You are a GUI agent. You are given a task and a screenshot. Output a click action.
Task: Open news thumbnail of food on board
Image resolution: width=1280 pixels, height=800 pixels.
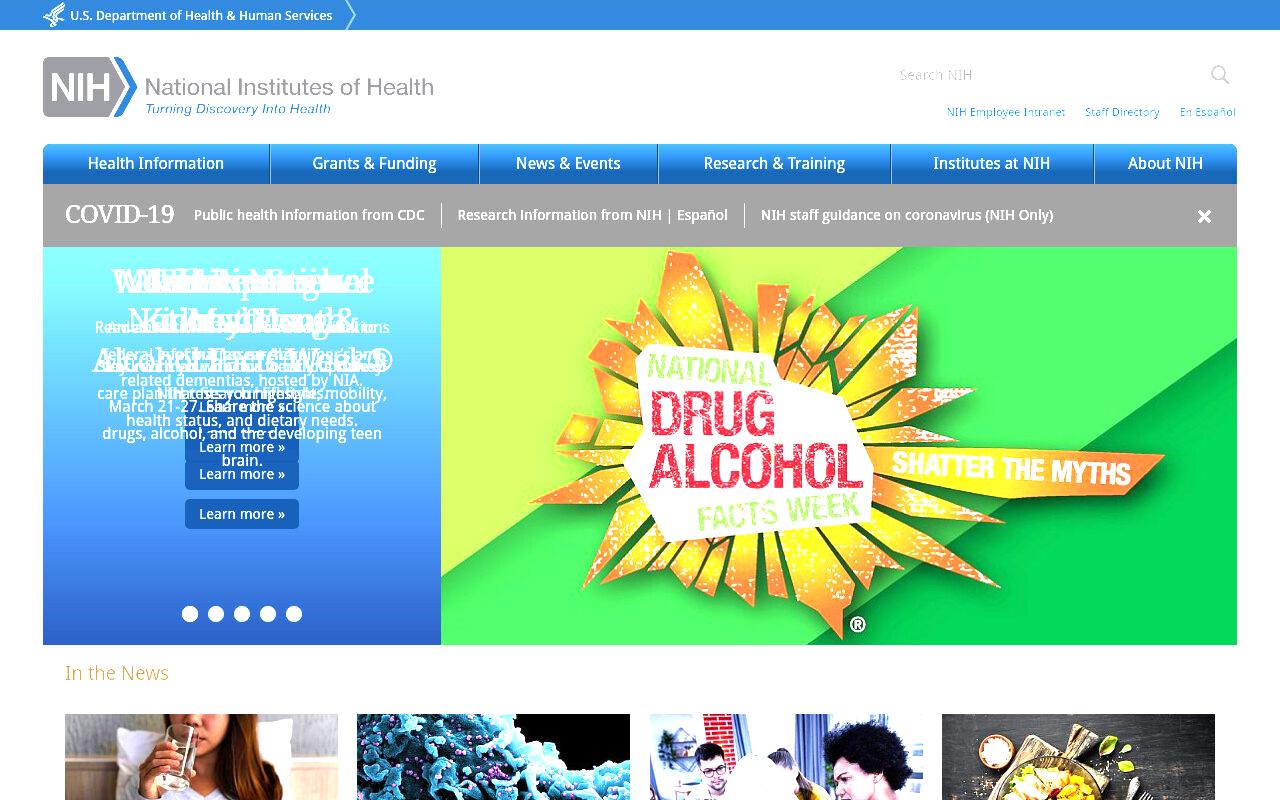click(x=1078, y=757)
